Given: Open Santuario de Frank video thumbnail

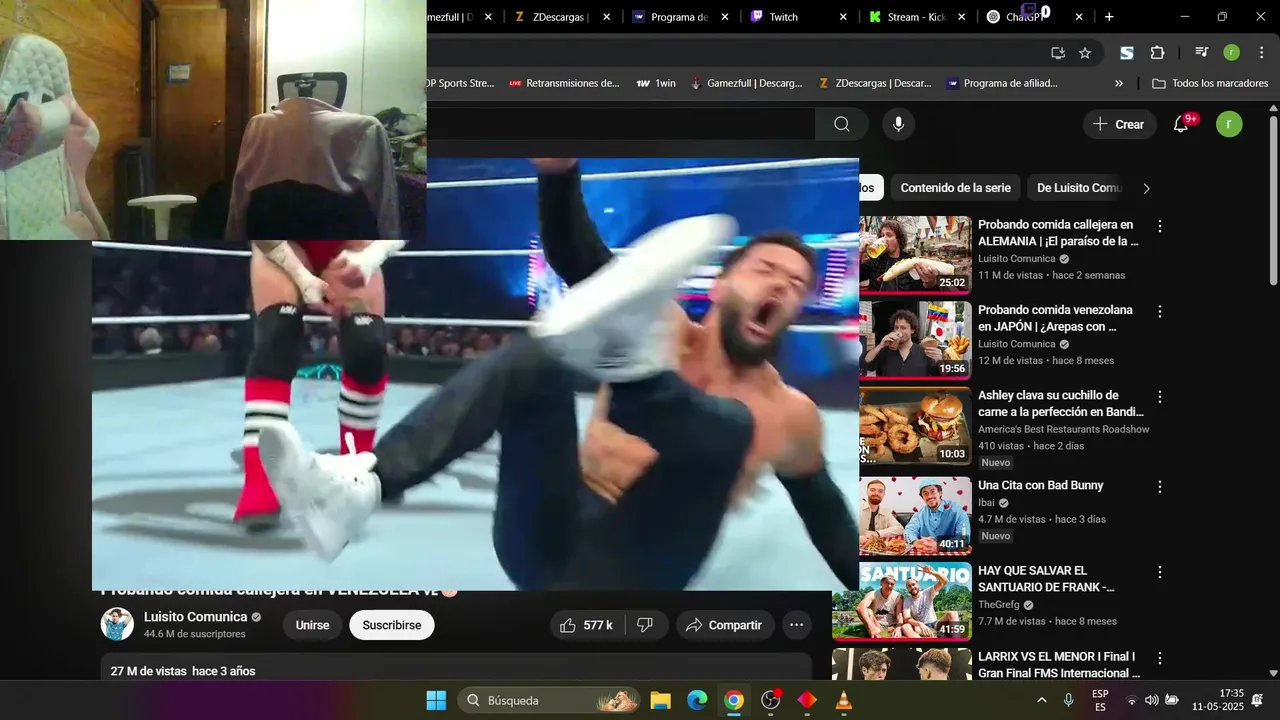Looking at the screenshot, I should click(x=901, y=600).
